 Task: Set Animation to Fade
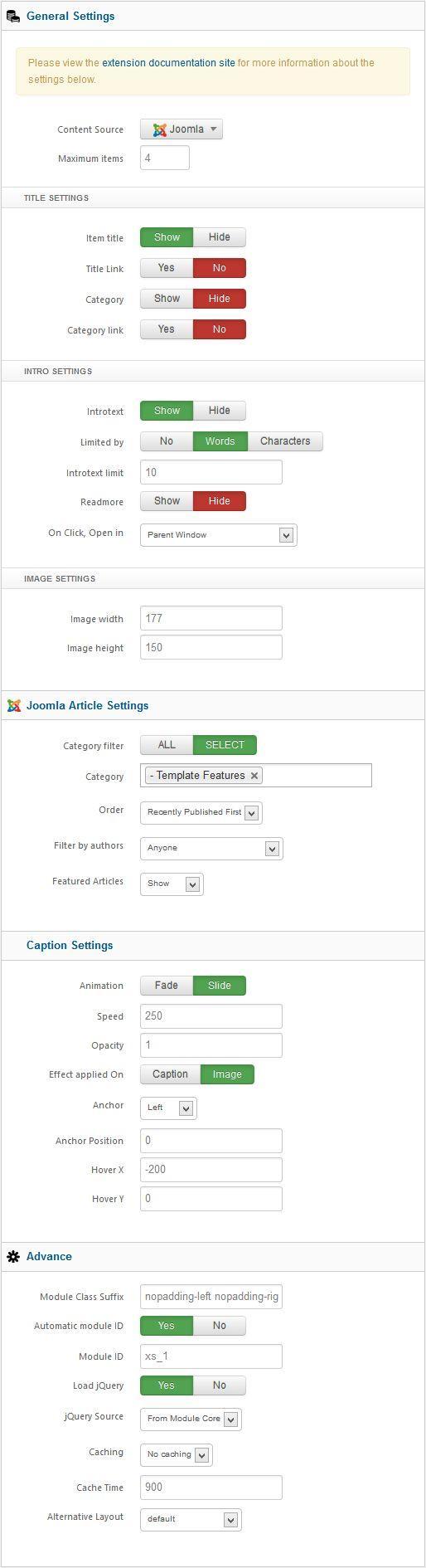(167, 986)
